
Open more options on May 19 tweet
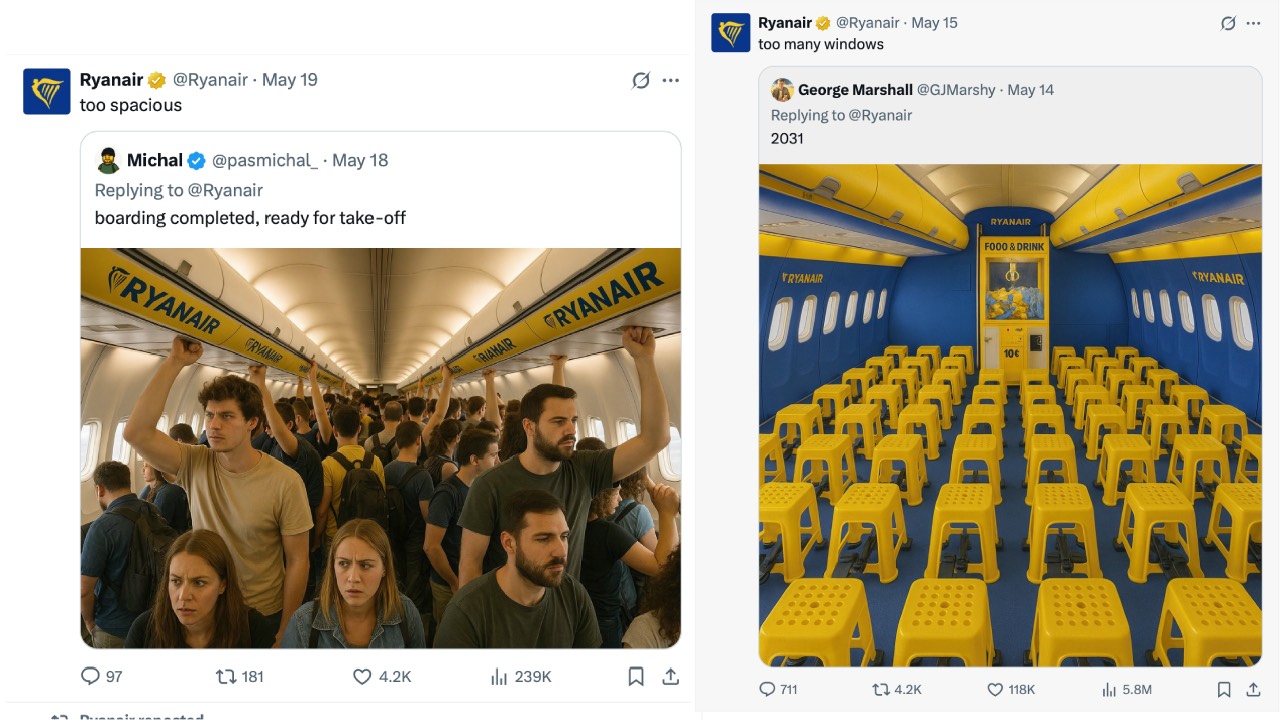pos(671,80)
